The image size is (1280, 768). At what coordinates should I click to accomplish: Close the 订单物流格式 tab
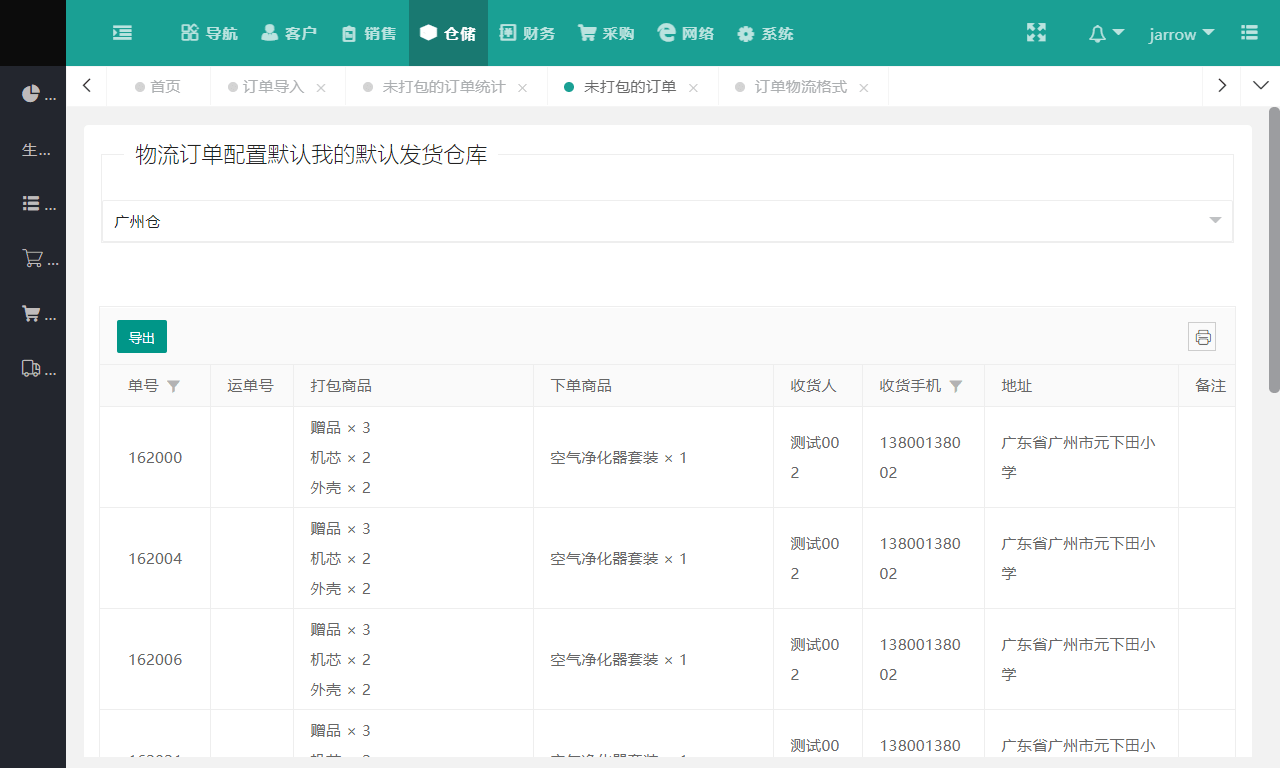coord(863,87)
